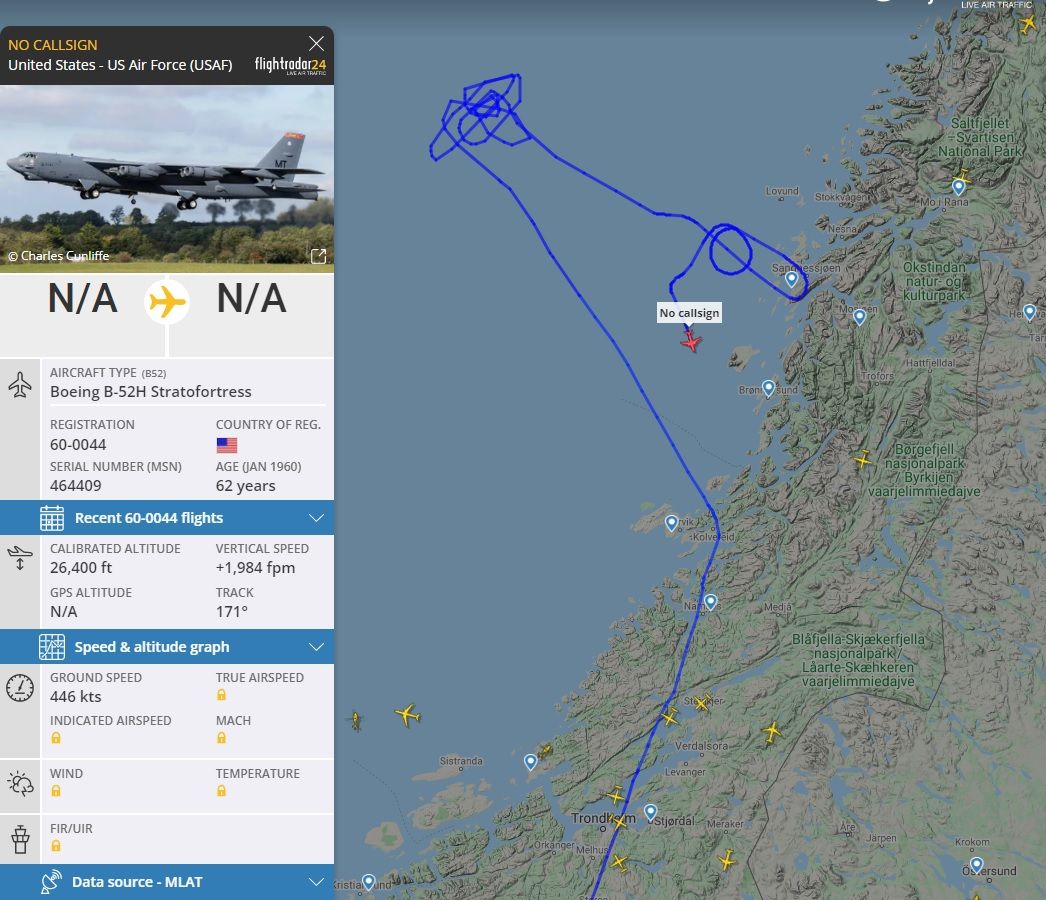Open aircraft photo in external link
Screen dimensions: 1046x900
[318, 256]
